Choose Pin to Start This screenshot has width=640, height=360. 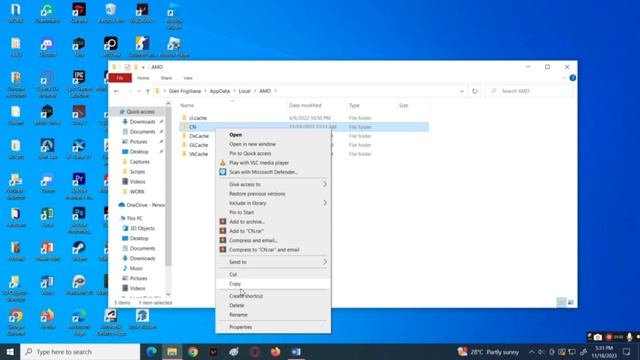[x=273, y=213]
